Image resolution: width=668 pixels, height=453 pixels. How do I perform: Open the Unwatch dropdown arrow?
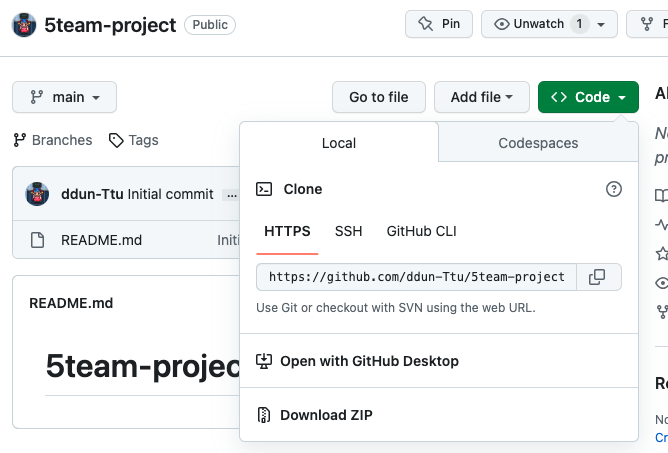point(601,24)
